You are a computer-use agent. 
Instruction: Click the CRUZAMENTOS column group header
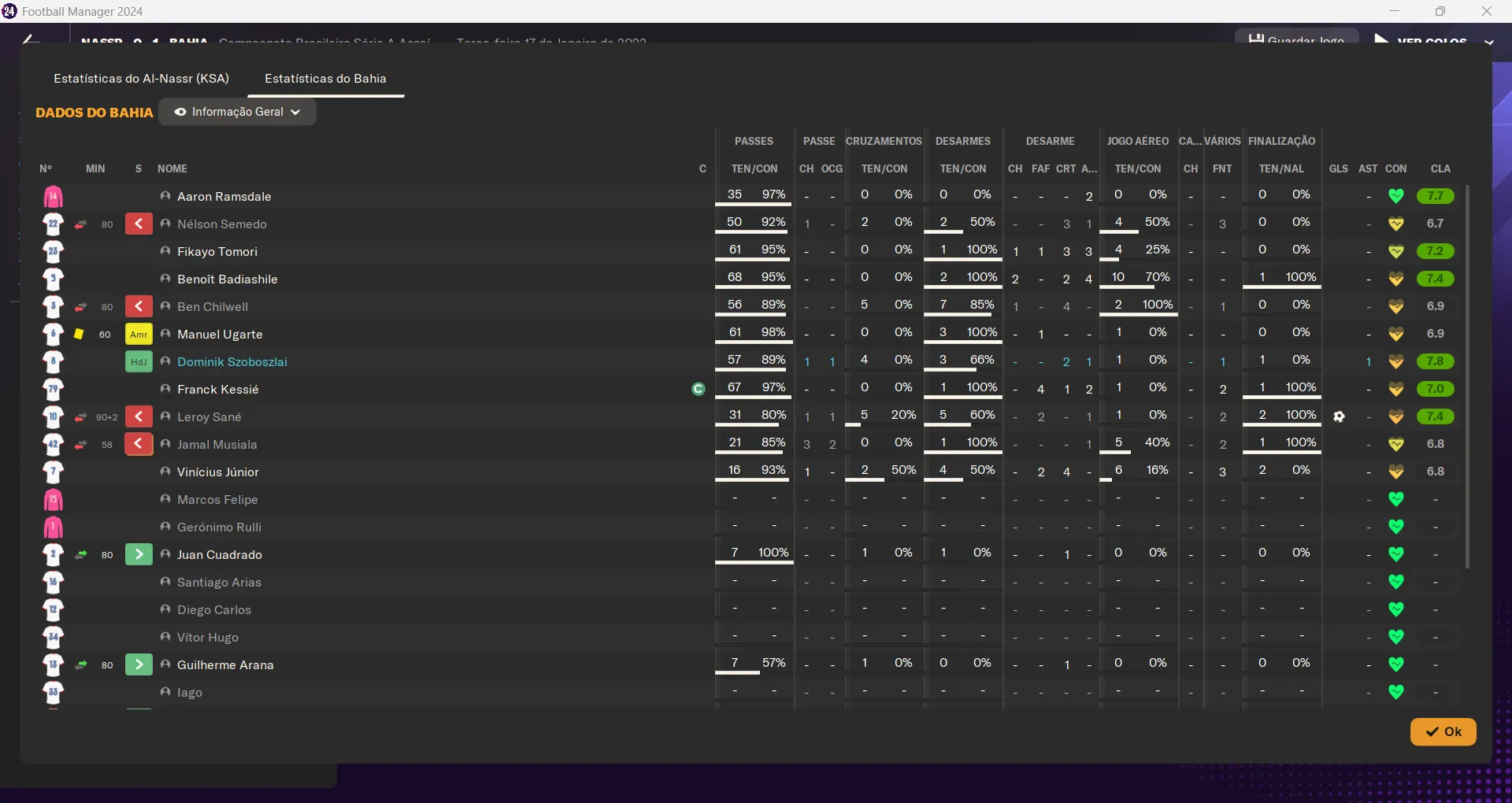[884, 141]
